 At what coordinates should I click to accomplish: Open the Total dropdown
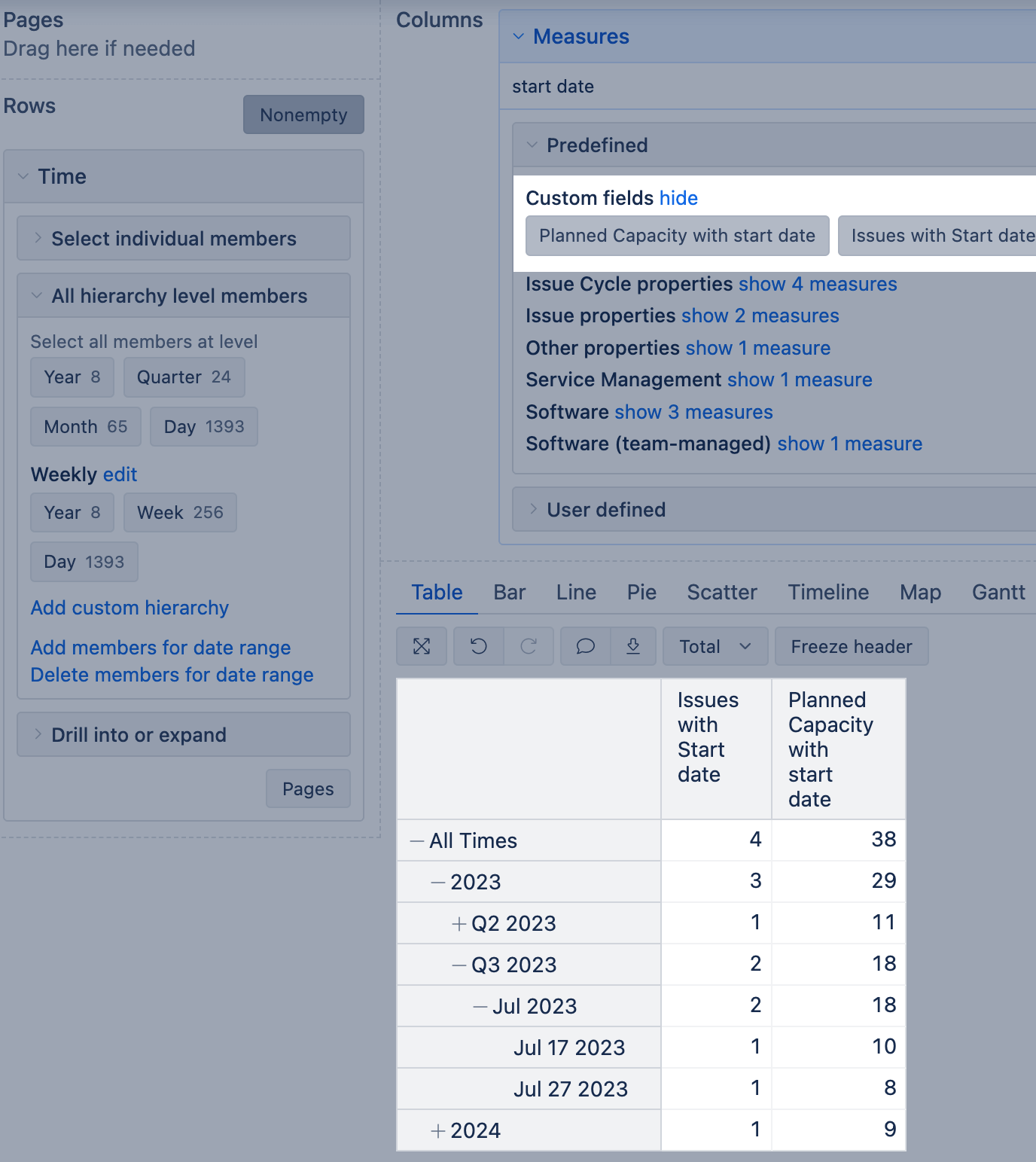tap(715, 646)
